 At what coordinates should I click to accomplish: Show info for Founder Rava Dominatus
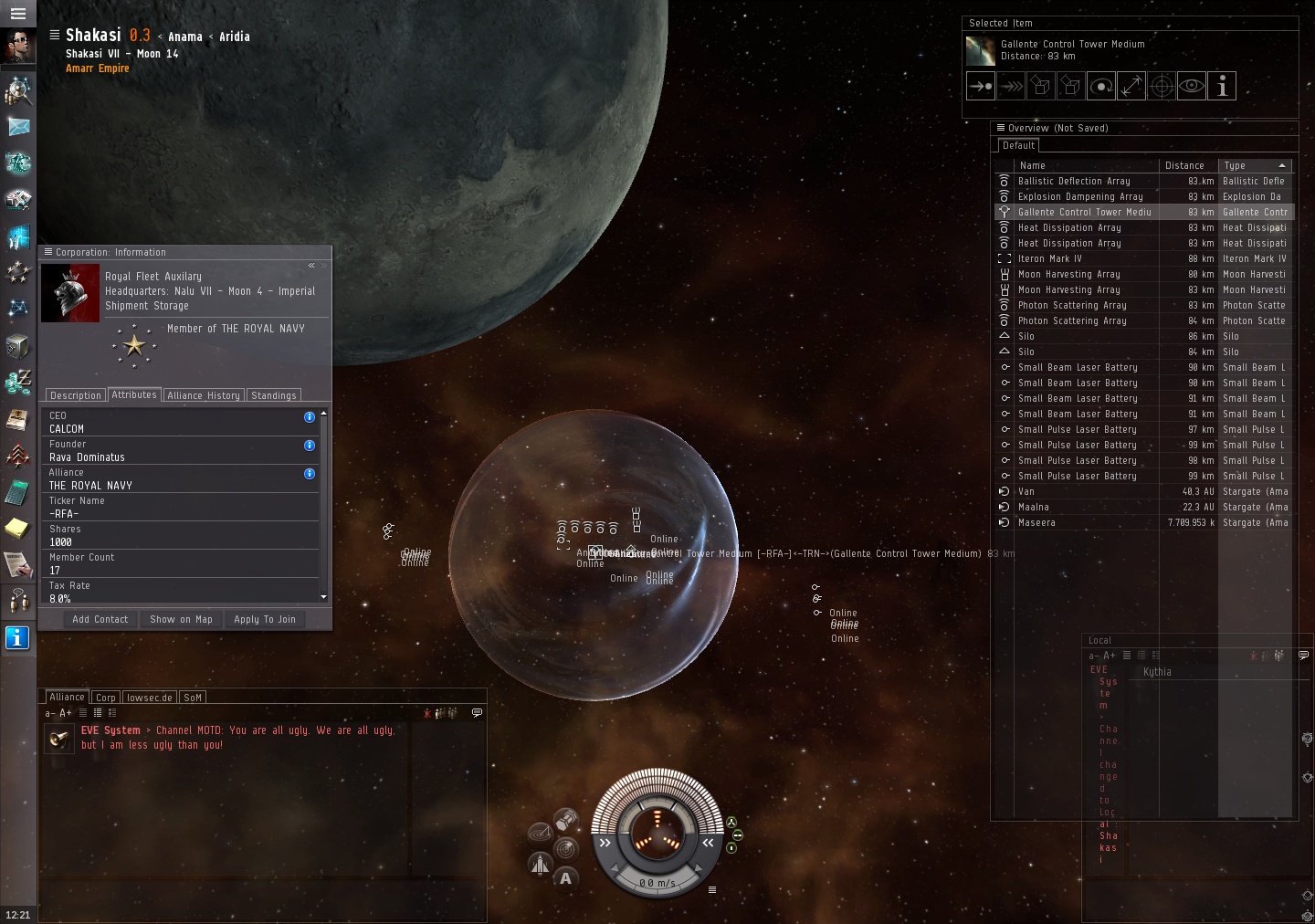(x=310, y=446)
